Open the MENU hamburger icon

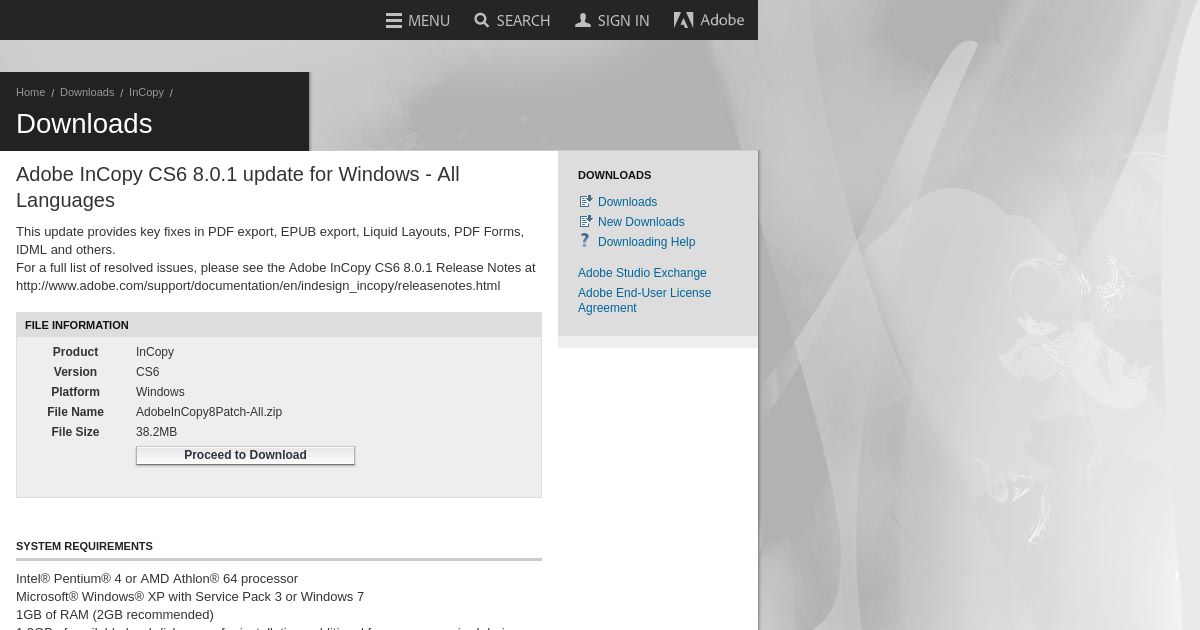point(394,20)
